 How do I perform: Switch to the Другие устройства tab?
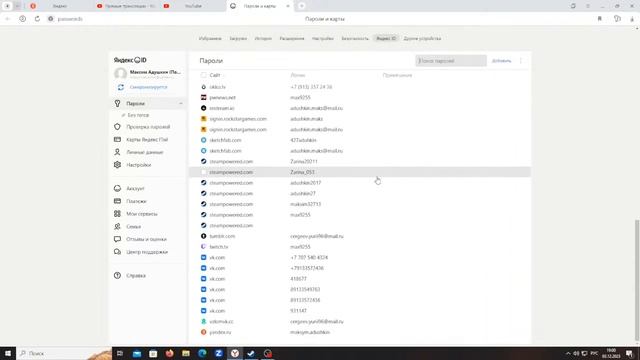[422, 38]
